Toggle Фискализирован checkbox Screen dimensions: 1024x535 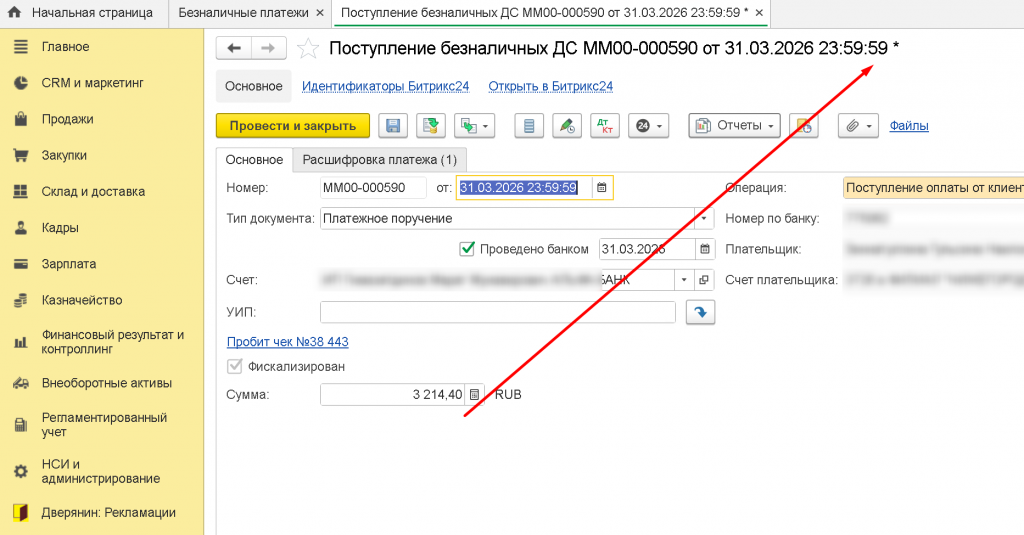[x=234, y=366]
